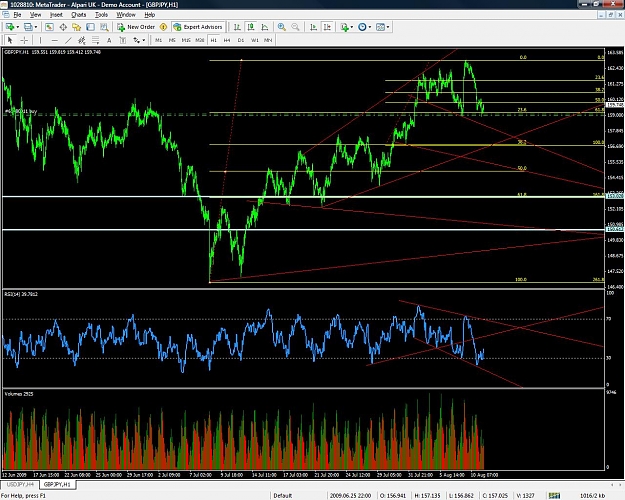The width and height of the screenshot is (625, 500).
Task: Open a New Chart from toolbar
Action: 10,27
